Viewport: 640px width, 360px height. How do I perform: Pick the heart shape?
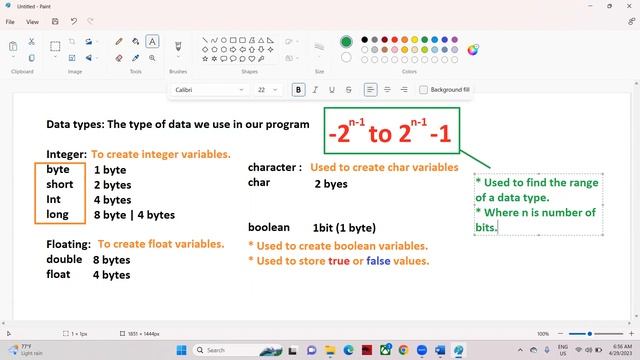click(x=252, y=59)
